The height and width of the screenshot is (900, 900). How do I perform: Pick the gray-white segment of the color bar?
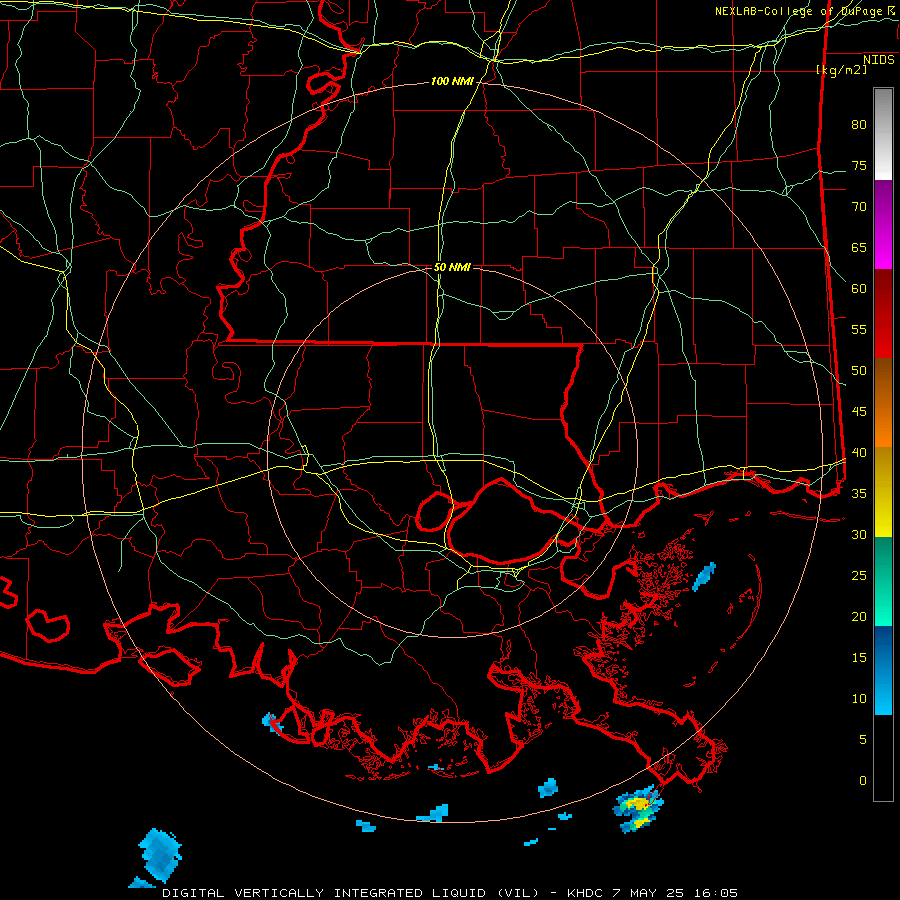tap(883, 134)
